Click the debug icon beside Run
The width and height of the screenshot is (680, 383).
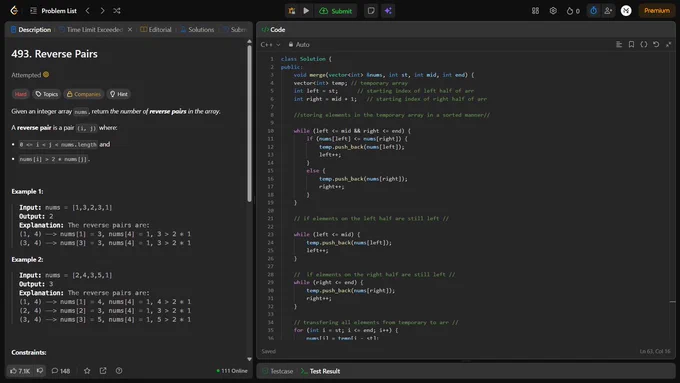pos(292,11)
